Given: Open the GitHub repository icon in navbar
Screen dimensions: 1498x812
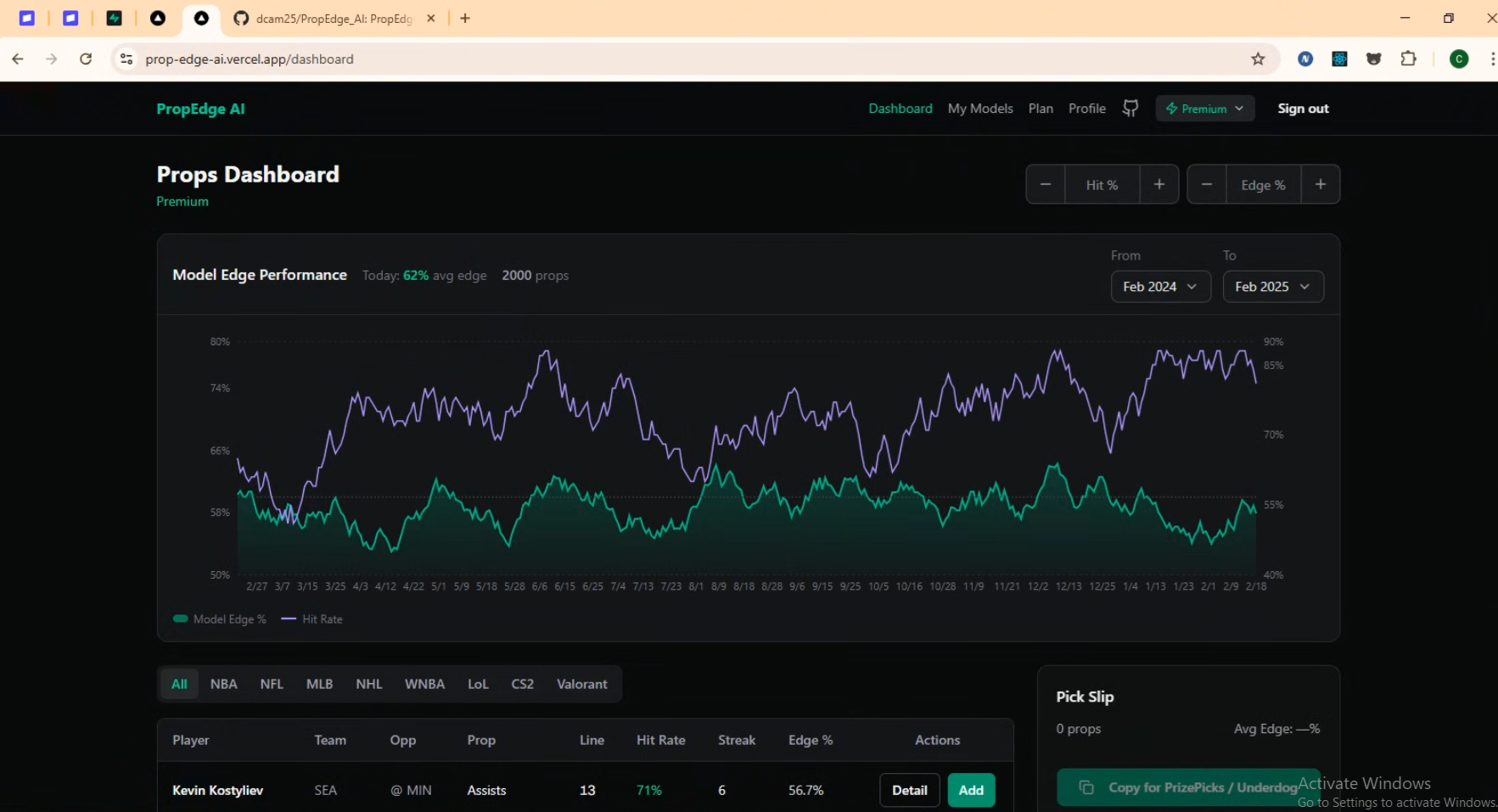Looking at the screenshot, I should pos(1130,109).
